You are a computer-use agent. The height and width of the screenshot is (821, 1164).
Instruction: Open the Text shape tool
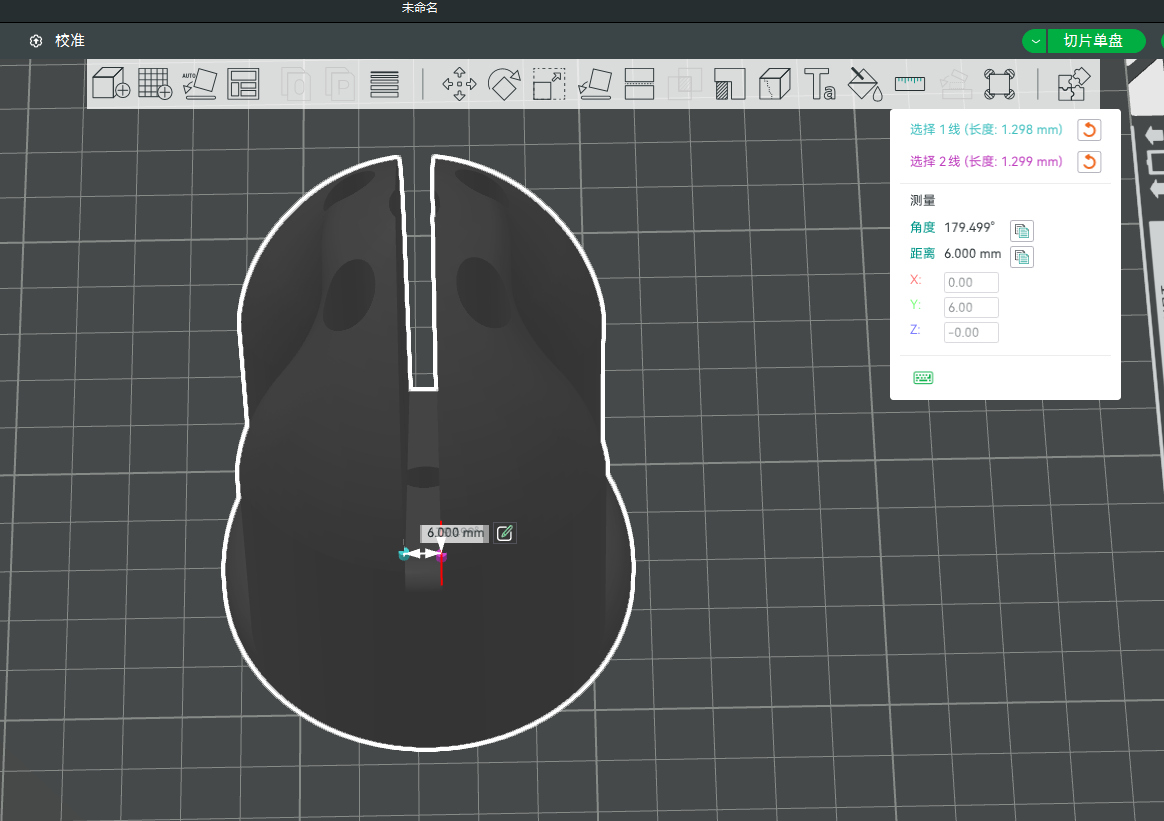(x=820, y=84)
